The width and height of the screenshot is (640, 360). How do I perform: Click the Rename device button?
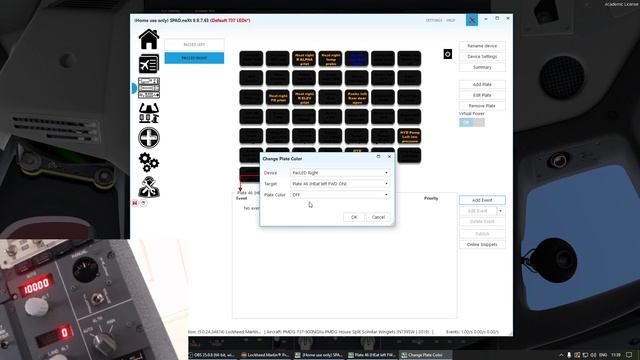(x=482, y=46)
